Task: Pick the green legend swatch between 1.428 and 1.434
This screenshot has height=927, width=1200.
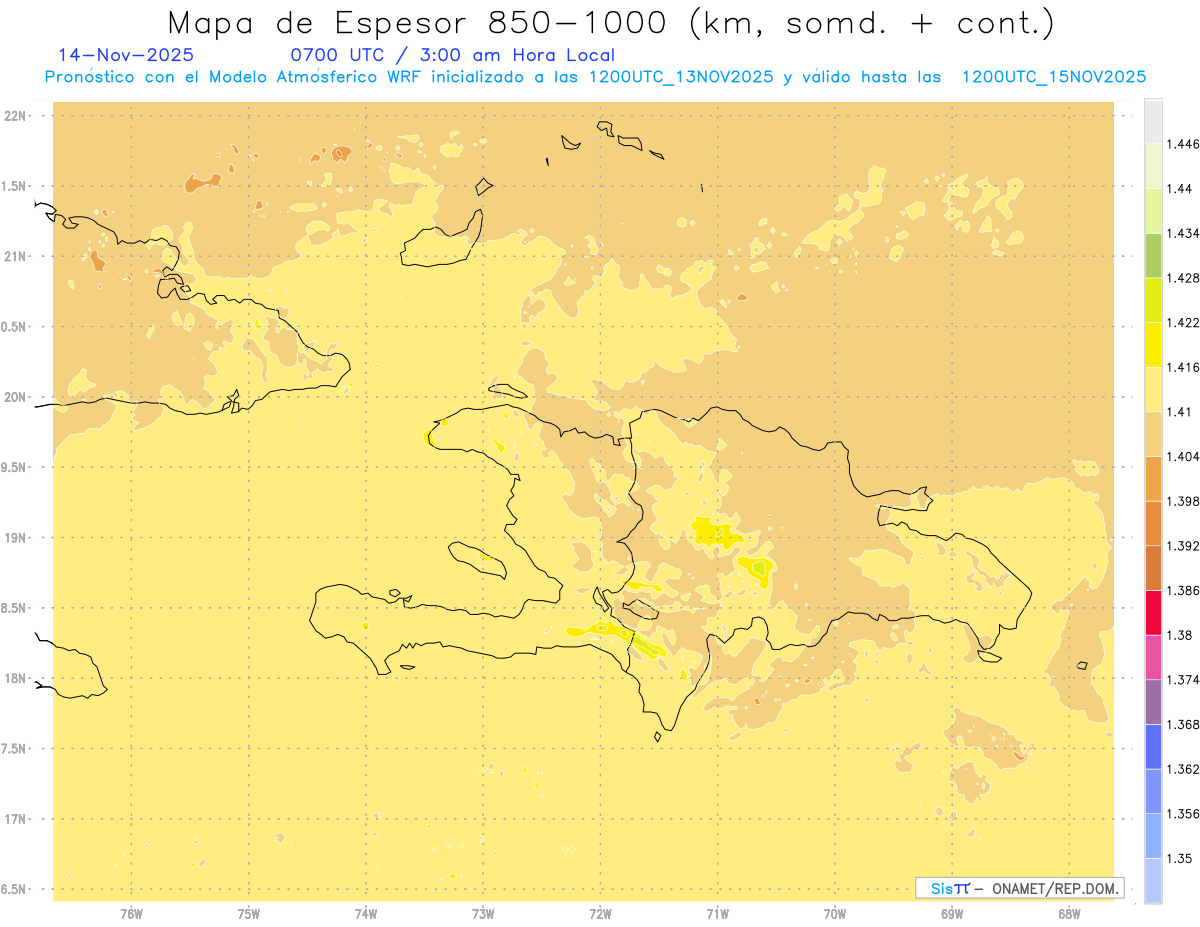Action: pyautogui.click(x=1153, y=255)
